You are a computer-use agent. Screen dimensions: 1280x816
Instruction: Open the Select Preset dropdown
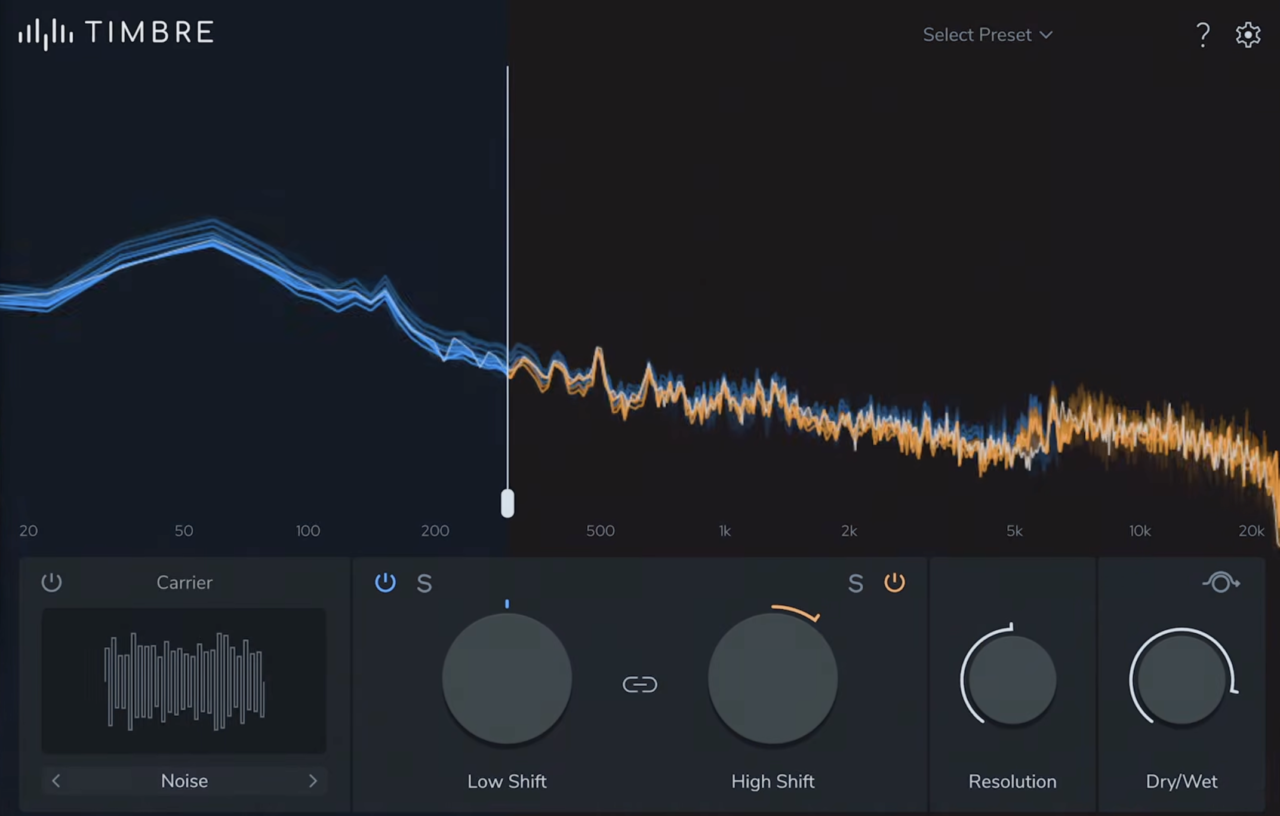pyautogui.click(x=987, y=35)
